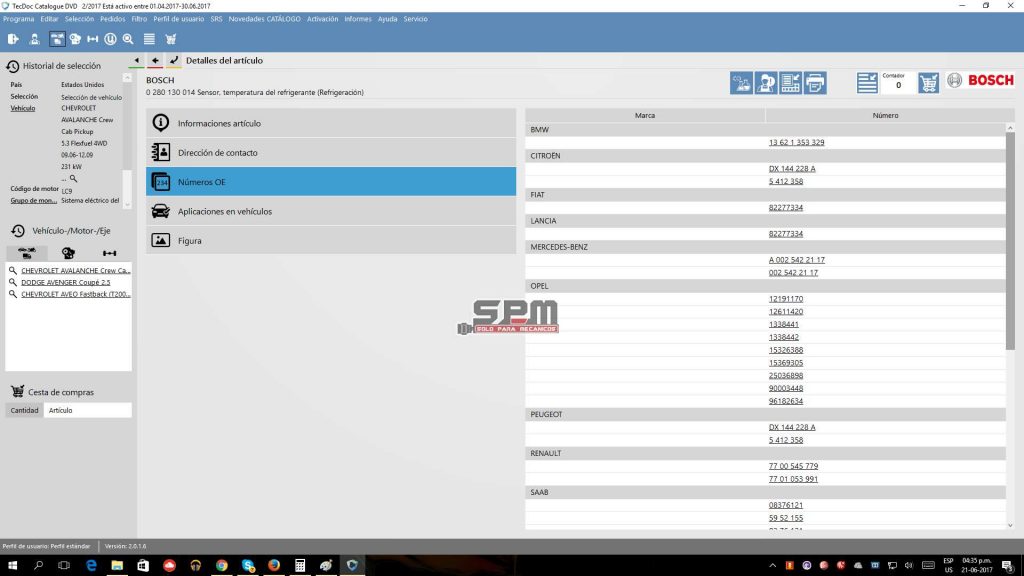
Task: Click the mechanic warning info icon
Action: tap(765, 83)
